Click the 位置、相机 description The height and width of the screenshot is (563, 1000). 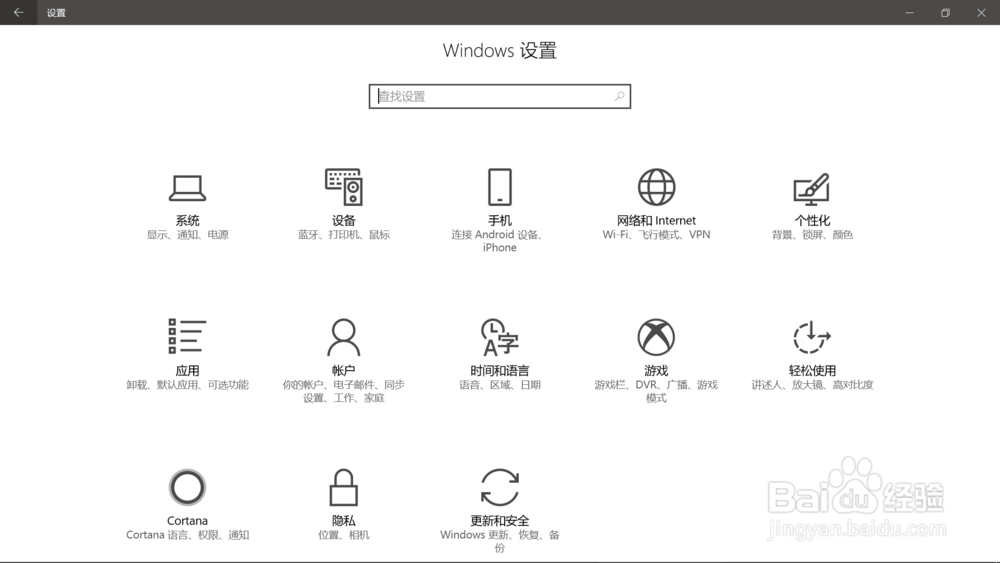[x=344, y=535]
